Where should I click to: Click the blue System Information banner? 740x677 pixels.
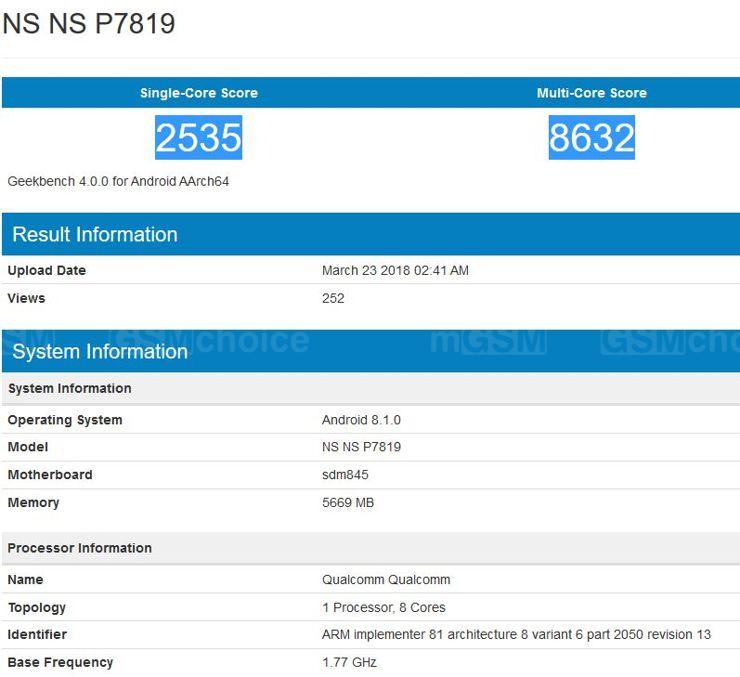(x=100, y=351)
